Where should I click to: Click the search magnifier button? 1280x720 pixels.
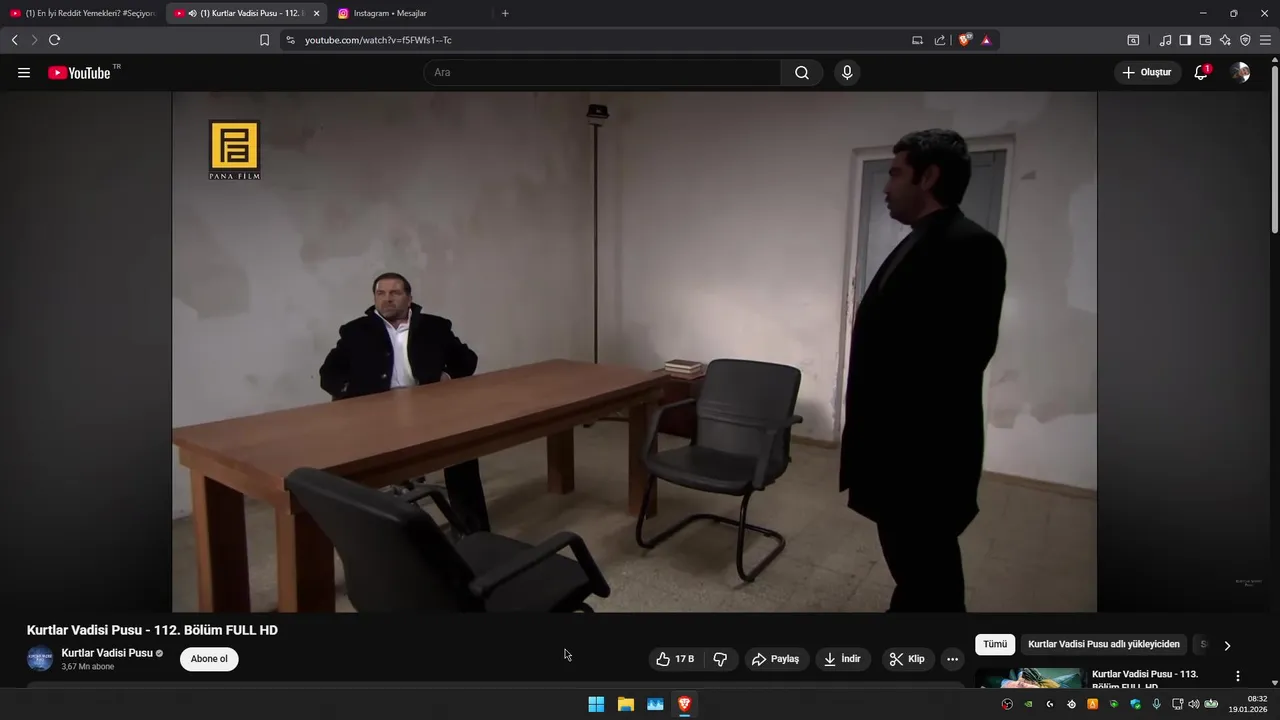(x=802, y=73)
